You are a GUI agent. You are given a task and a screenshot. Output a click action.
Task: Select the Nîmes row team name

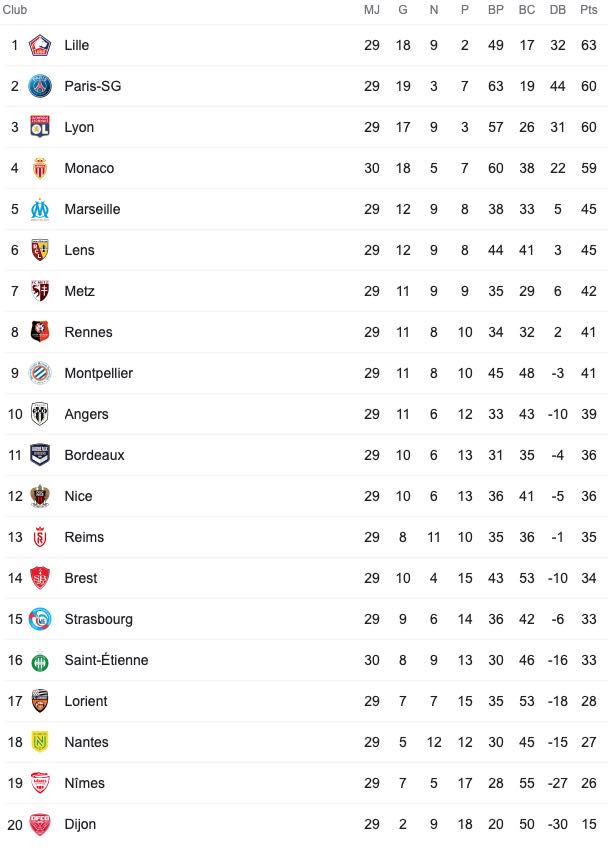pyautogui.click(x=84, y=783)
